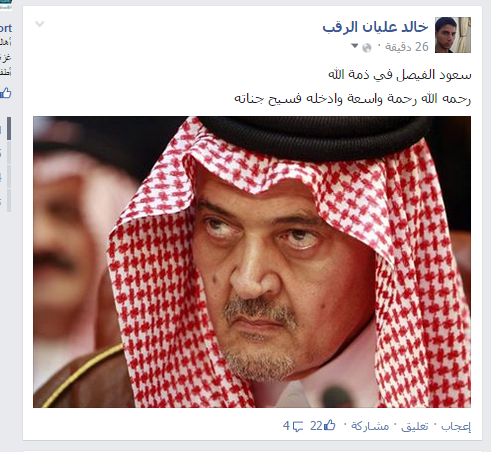
Task: Open author profile خالد عليان الرقب
Action: (x=375, y=27)
